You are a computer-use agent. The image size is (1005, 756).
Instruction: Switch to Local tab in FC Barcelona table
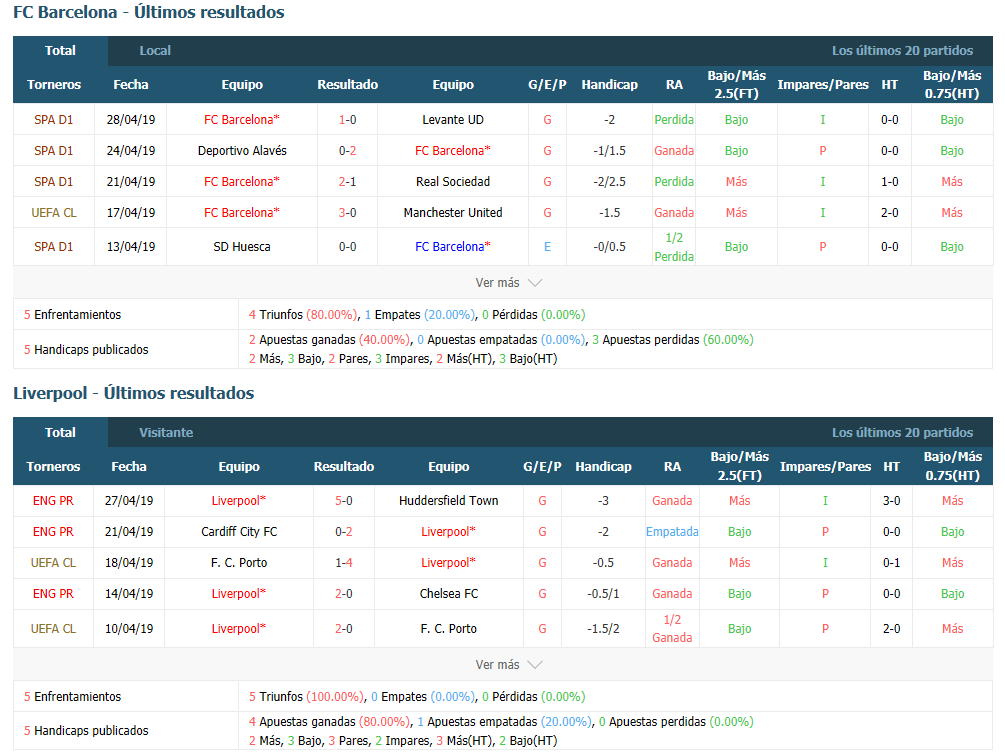click(155, 51)
